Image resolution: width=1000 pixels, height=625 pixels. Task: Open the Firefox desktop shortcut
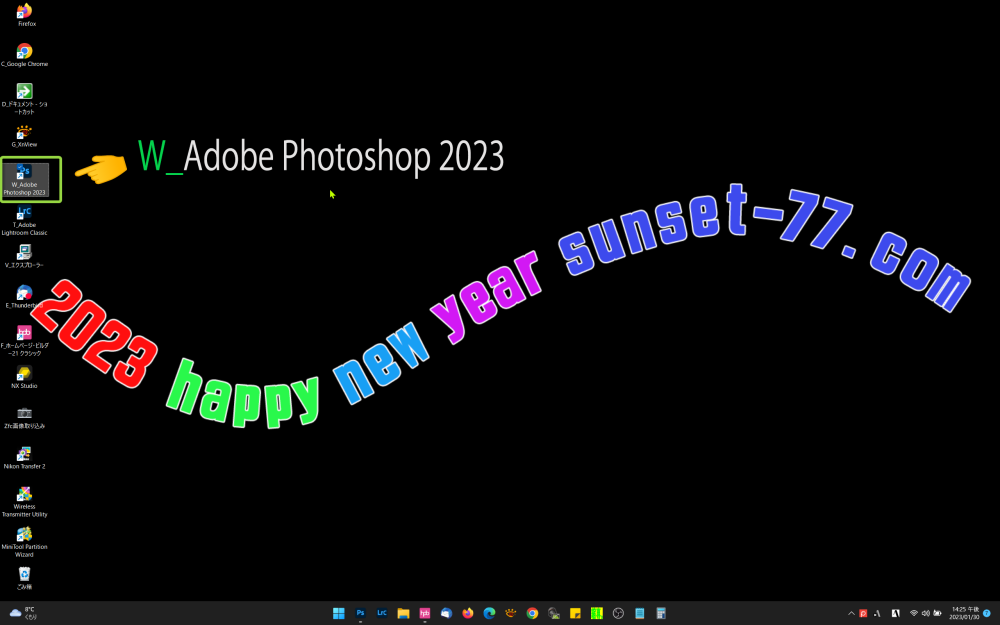tap(25, 15)
